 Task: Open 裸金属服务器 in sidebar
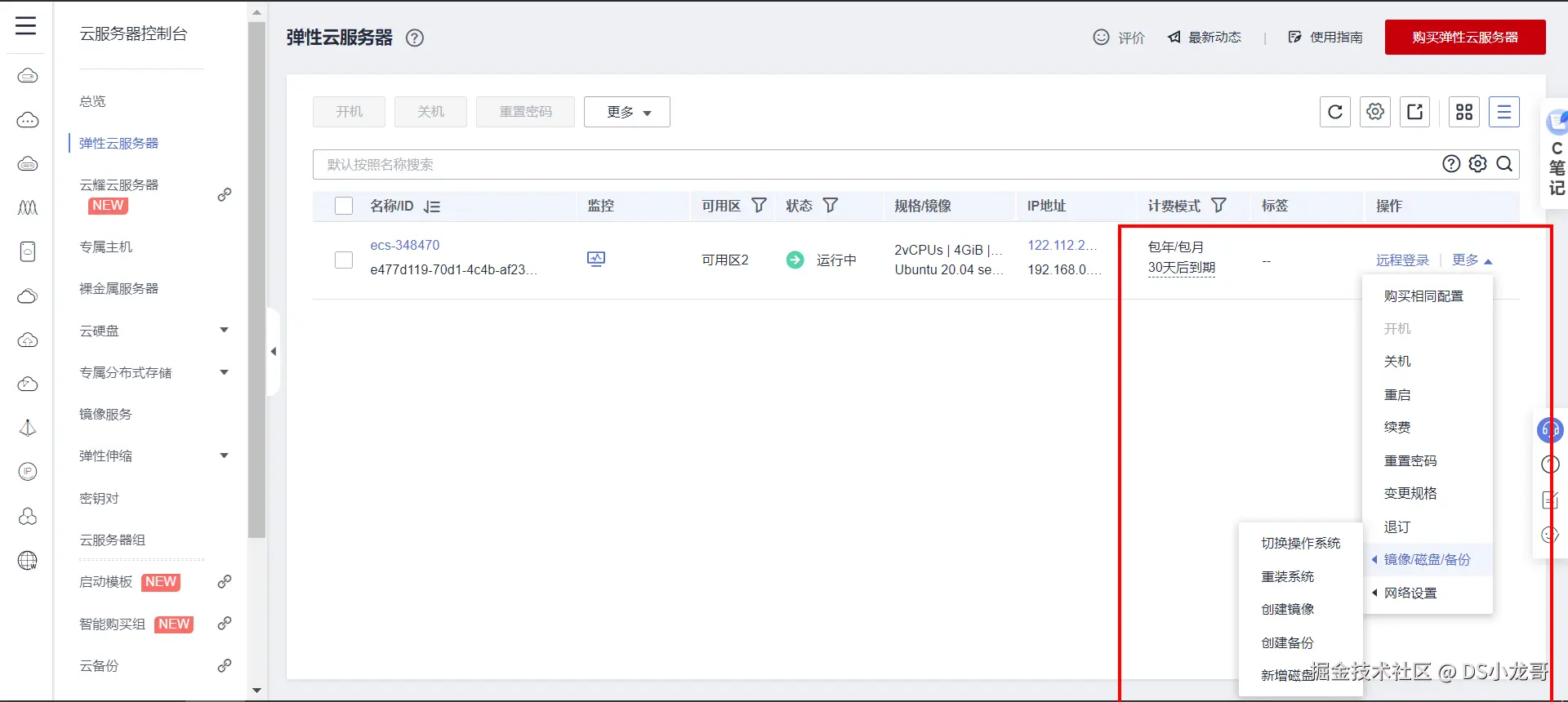[118, 289]
